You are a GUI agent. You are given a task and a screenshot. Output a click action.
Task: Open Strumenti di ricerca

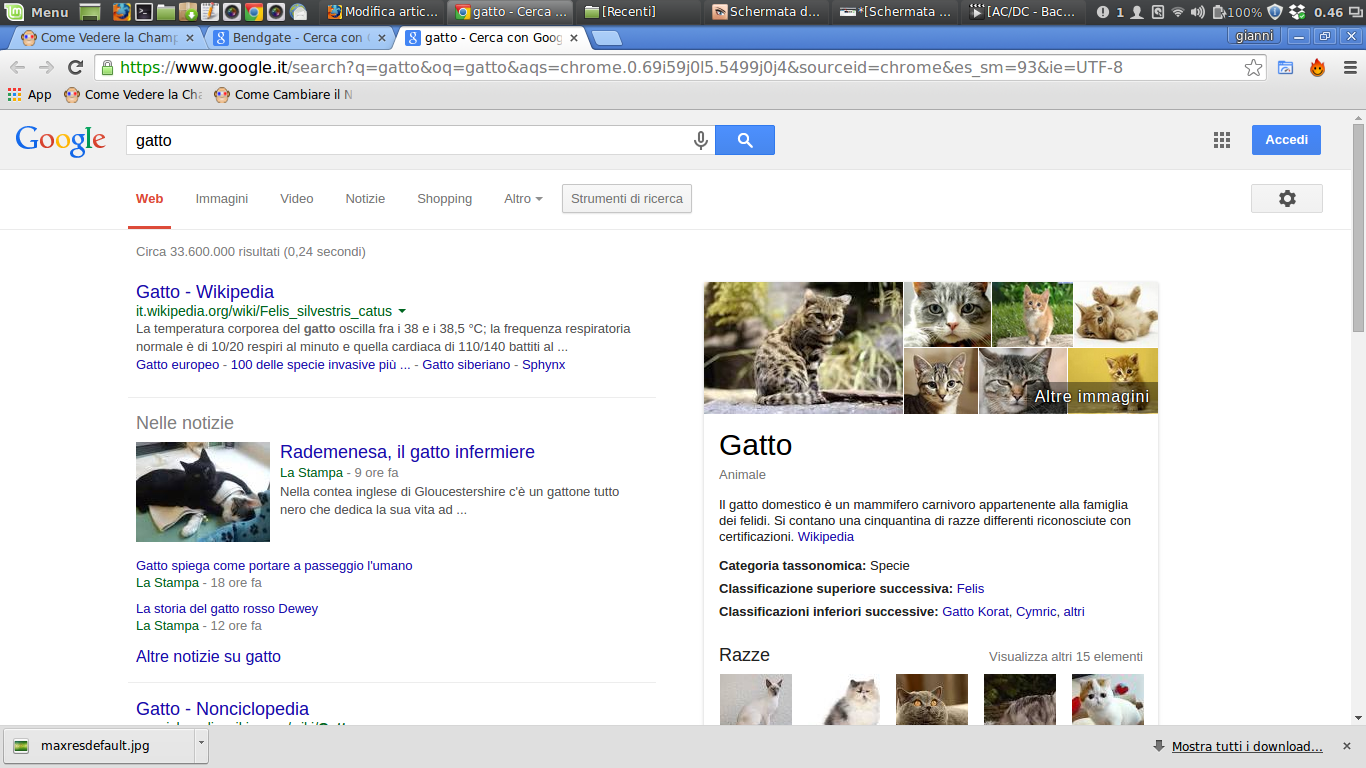tap(627, 198)
